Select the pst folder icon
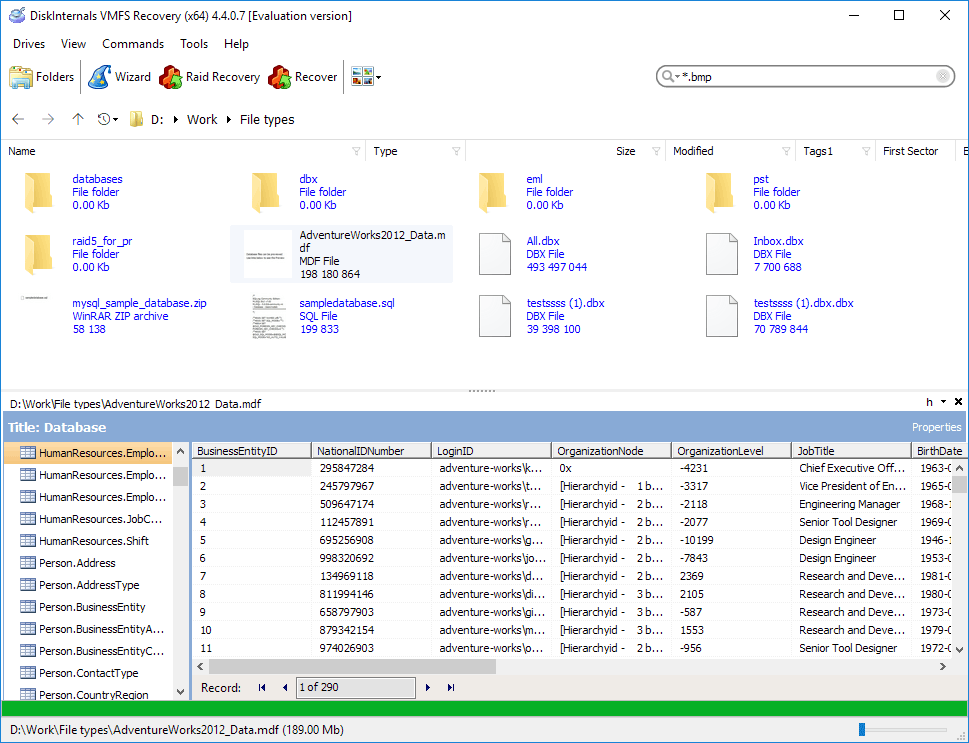 [x=719, y=193]
